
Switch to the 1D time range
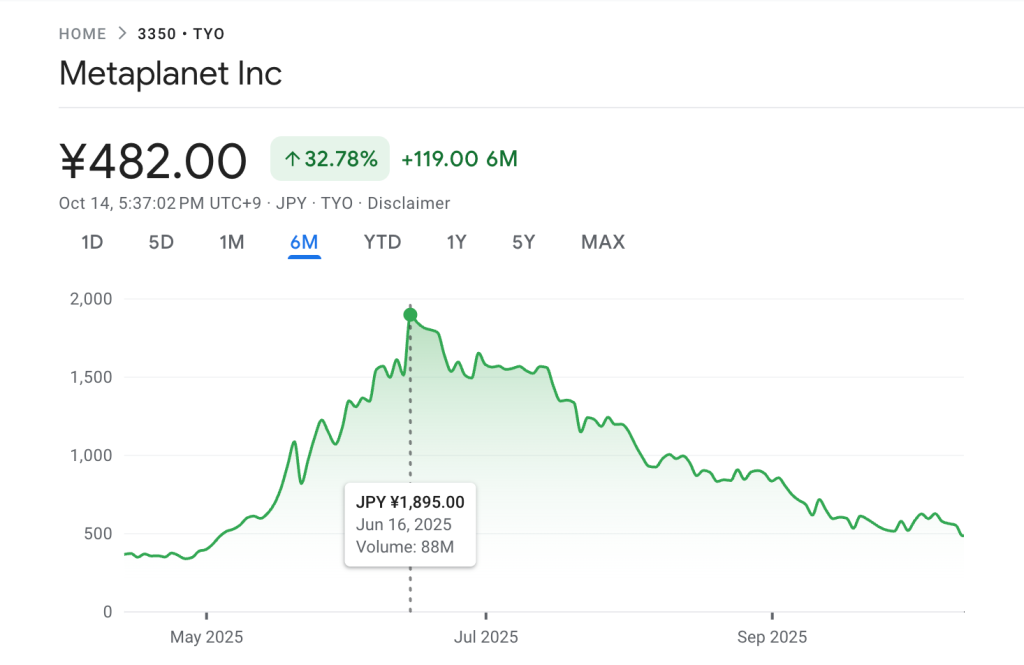tap(92, 242)
